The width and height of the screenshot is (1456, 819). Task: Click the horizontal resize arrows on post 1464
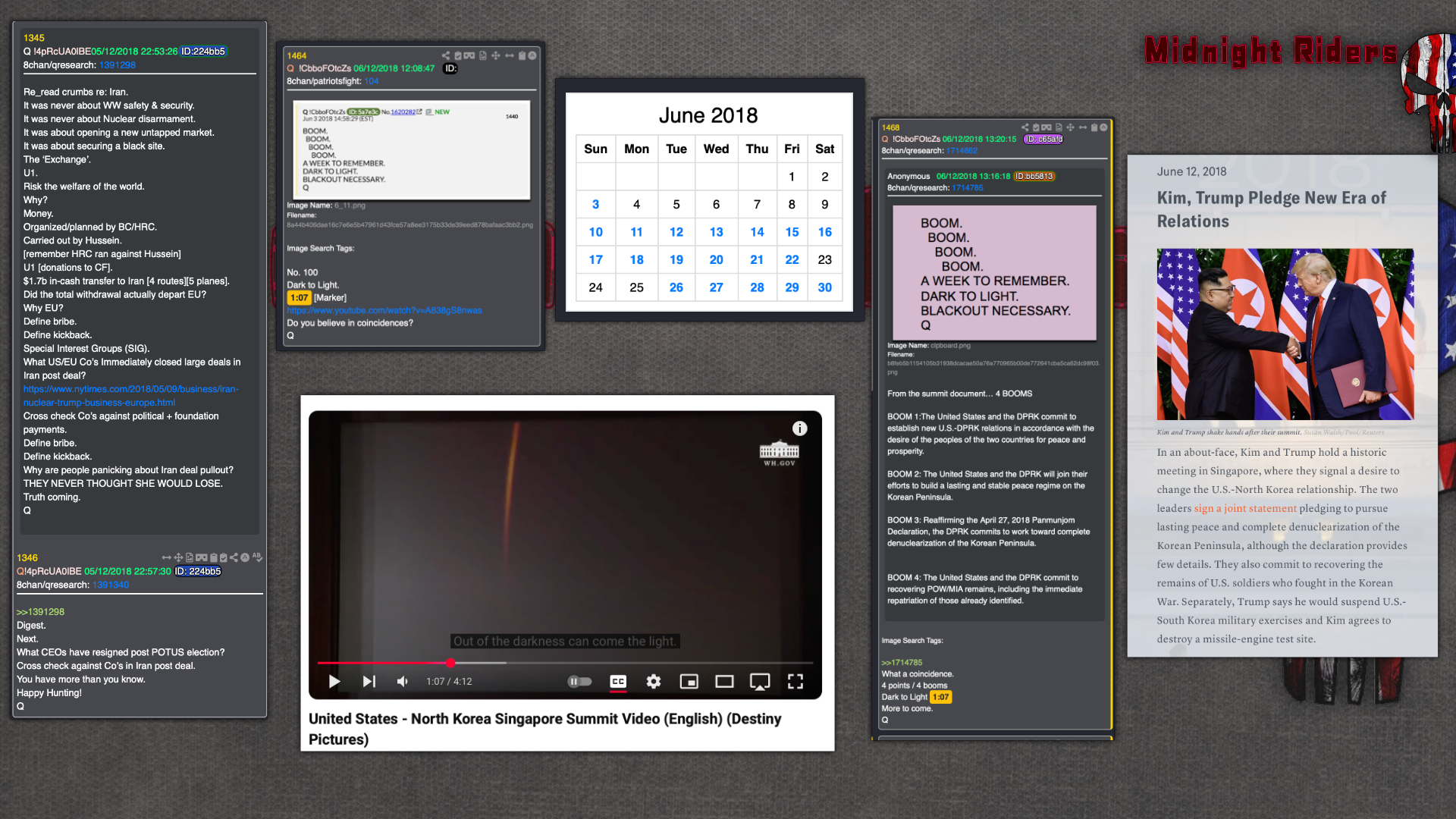pyautogui.click(x=510, y=55)
